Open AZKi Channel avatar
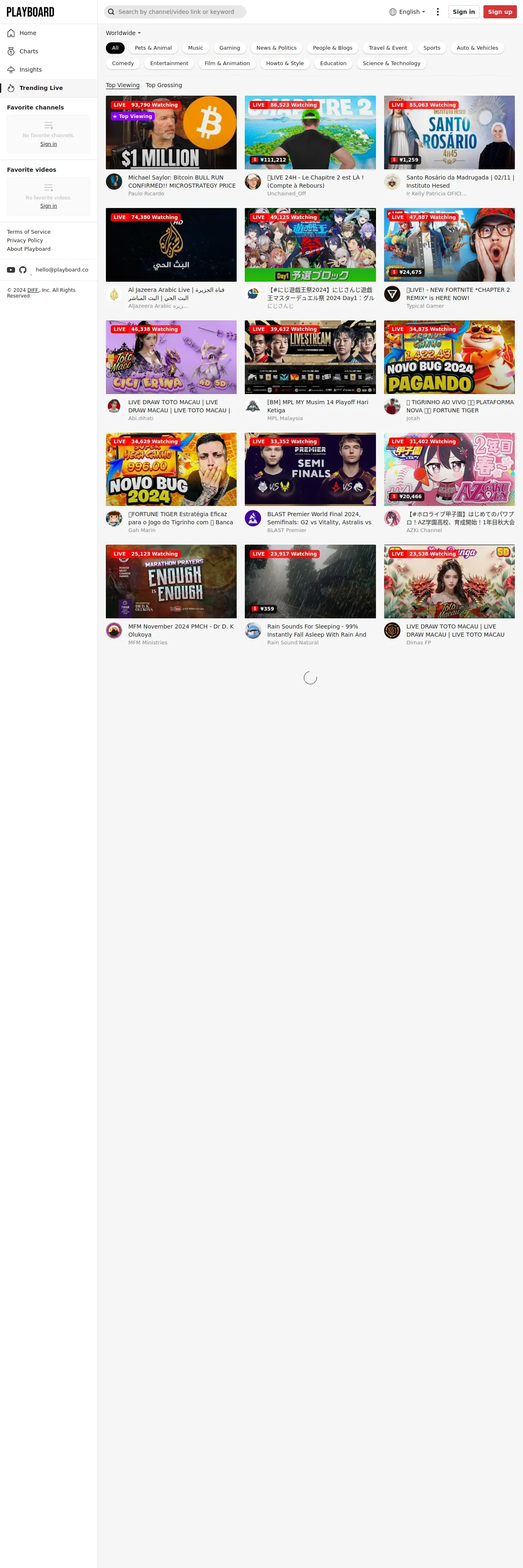Viewport: 523px width, 1568px height. pos(392,518)
